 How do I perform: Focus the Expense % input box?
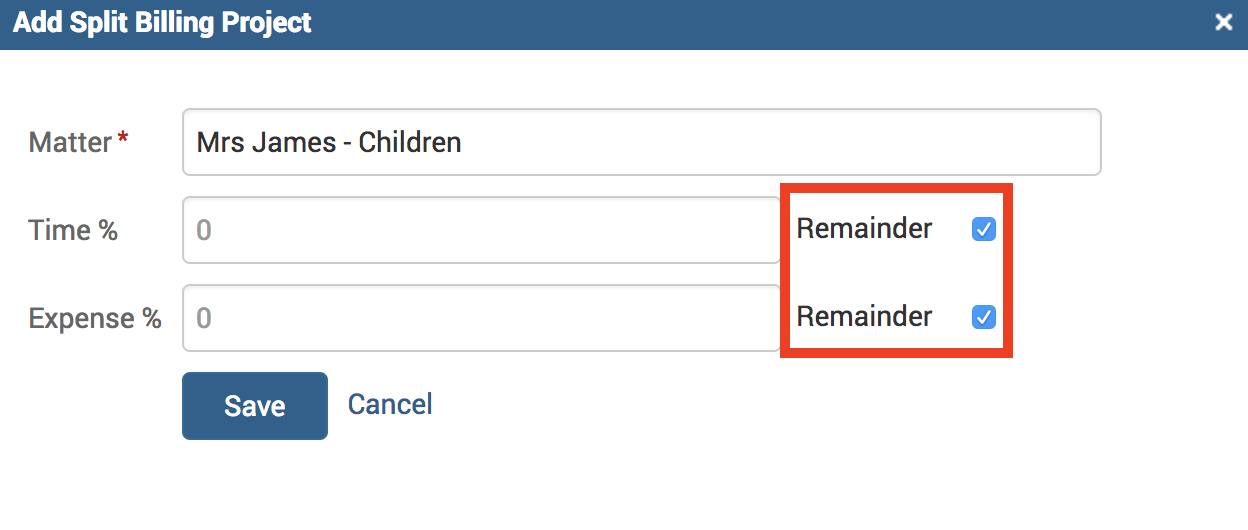[481, 318]
